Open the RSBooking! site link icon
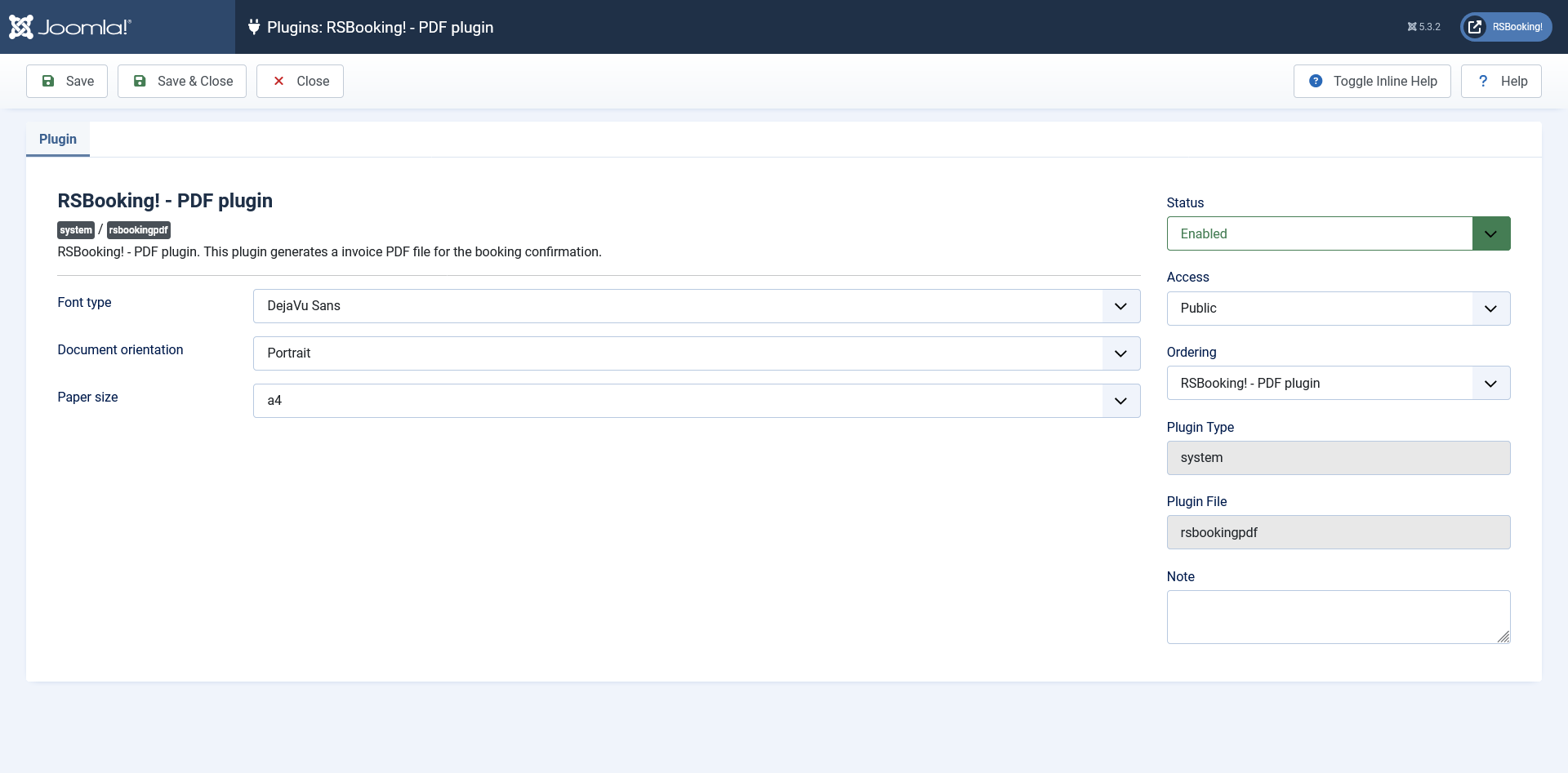This screenshot has height=773, width=1568. [x=1475, y=27]
